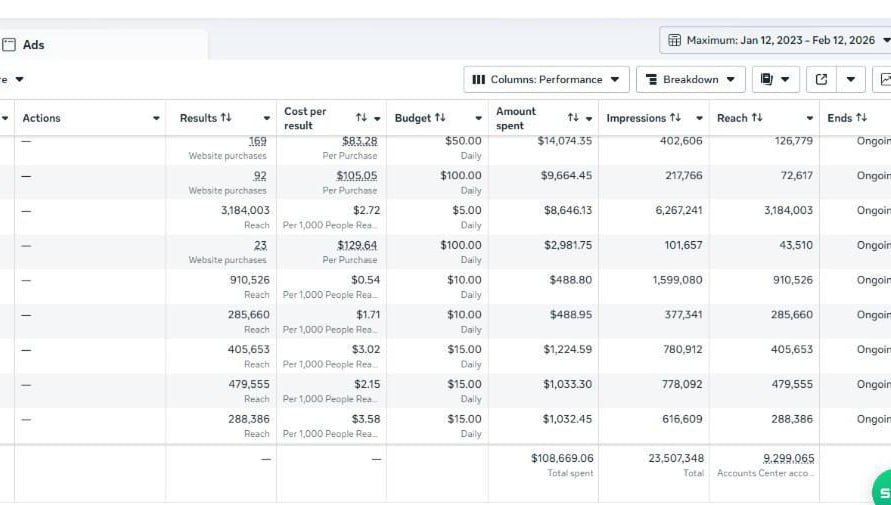
Task: Click the sort arrows beside Results header
Action: [x=226, y=118]
